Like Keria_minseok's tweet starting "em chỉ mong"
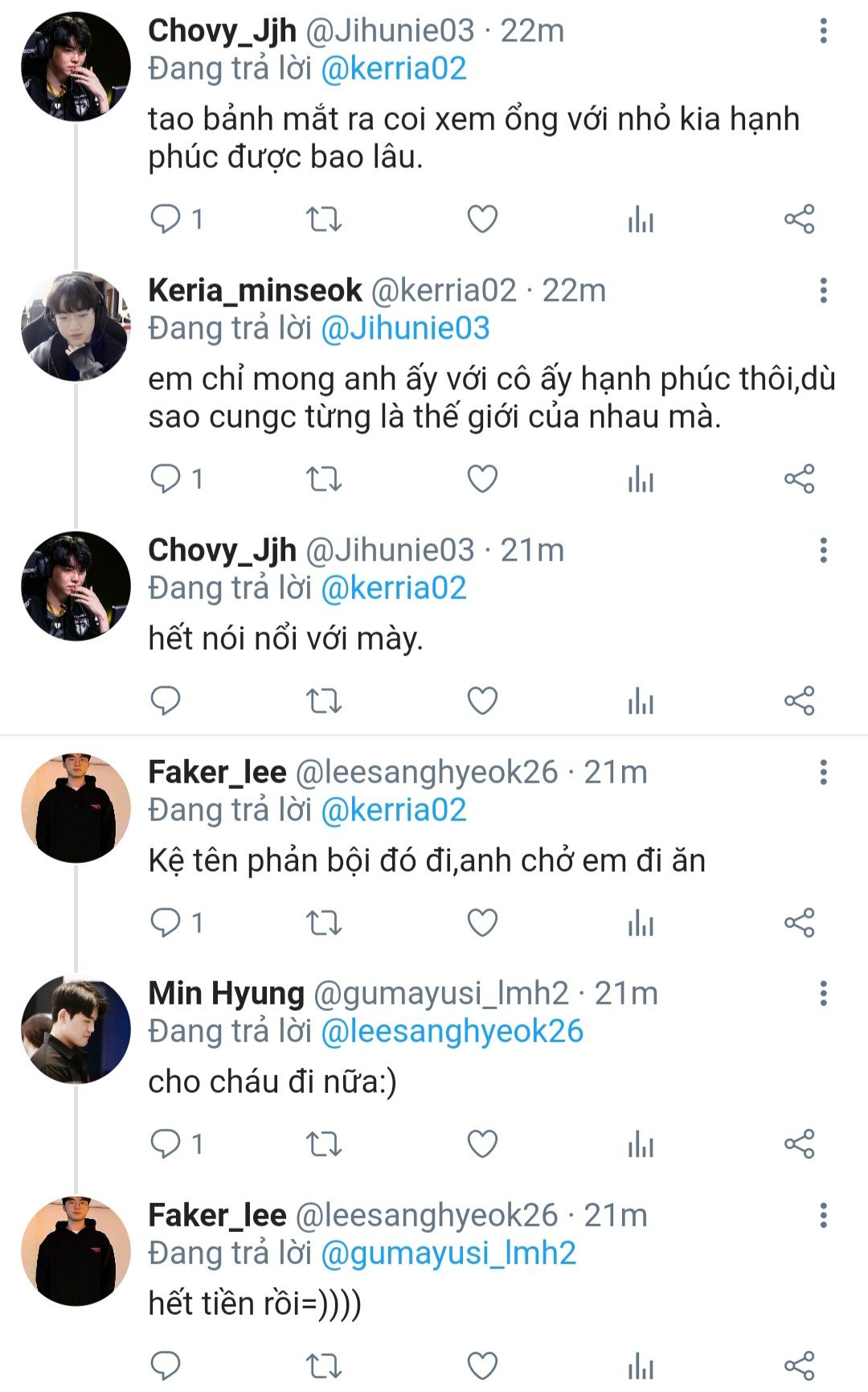This screenshot has width=868, height=1392. (482, 478)
